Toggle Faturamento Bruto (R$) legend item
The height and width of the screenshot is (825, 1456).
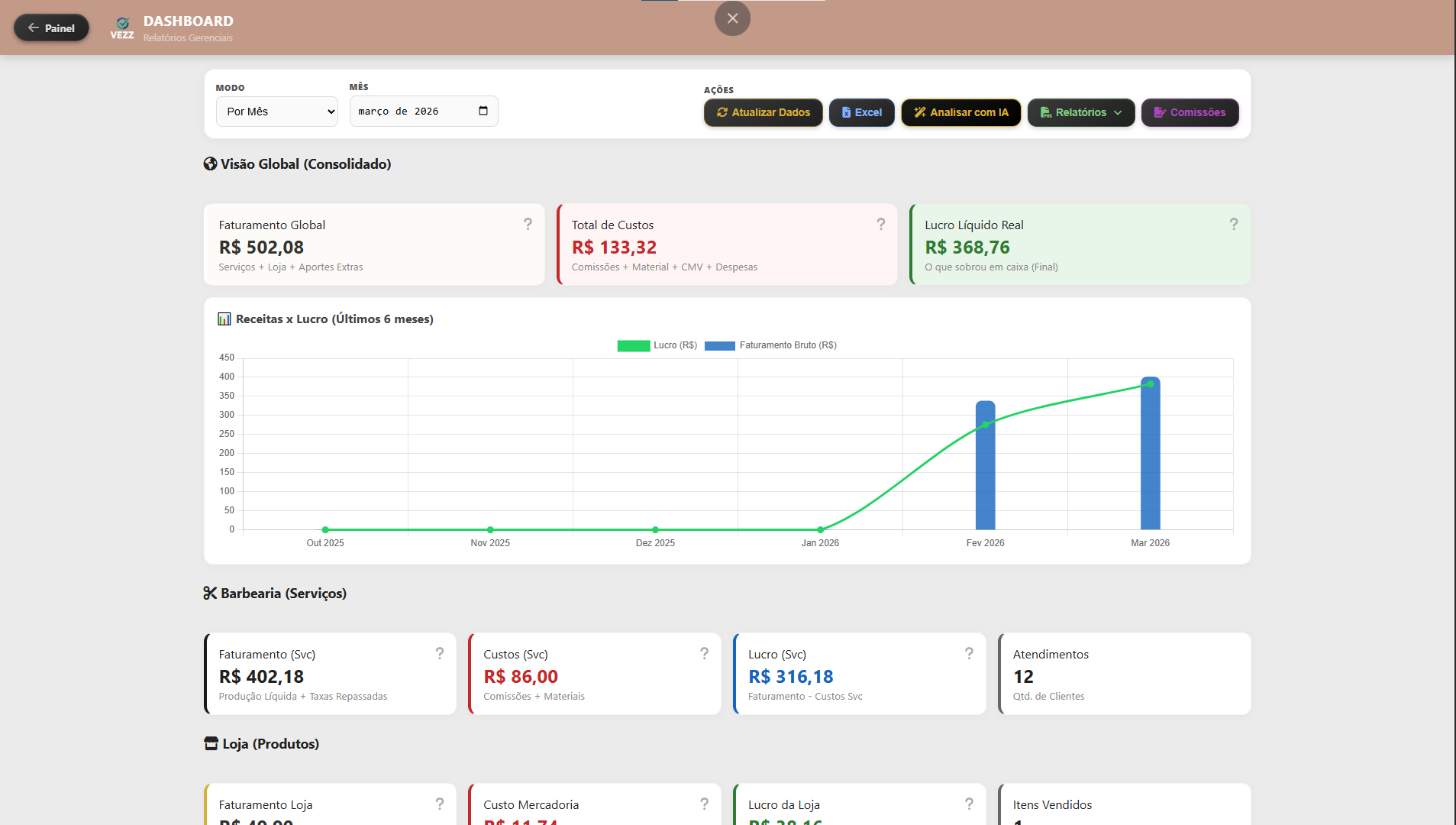[771, 345]
